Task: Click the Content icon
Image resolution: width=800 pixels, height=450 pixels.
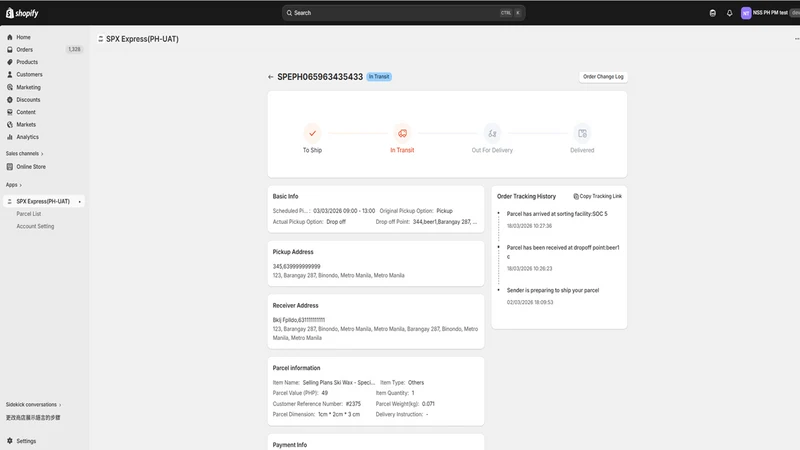Action: coord(10,112)
